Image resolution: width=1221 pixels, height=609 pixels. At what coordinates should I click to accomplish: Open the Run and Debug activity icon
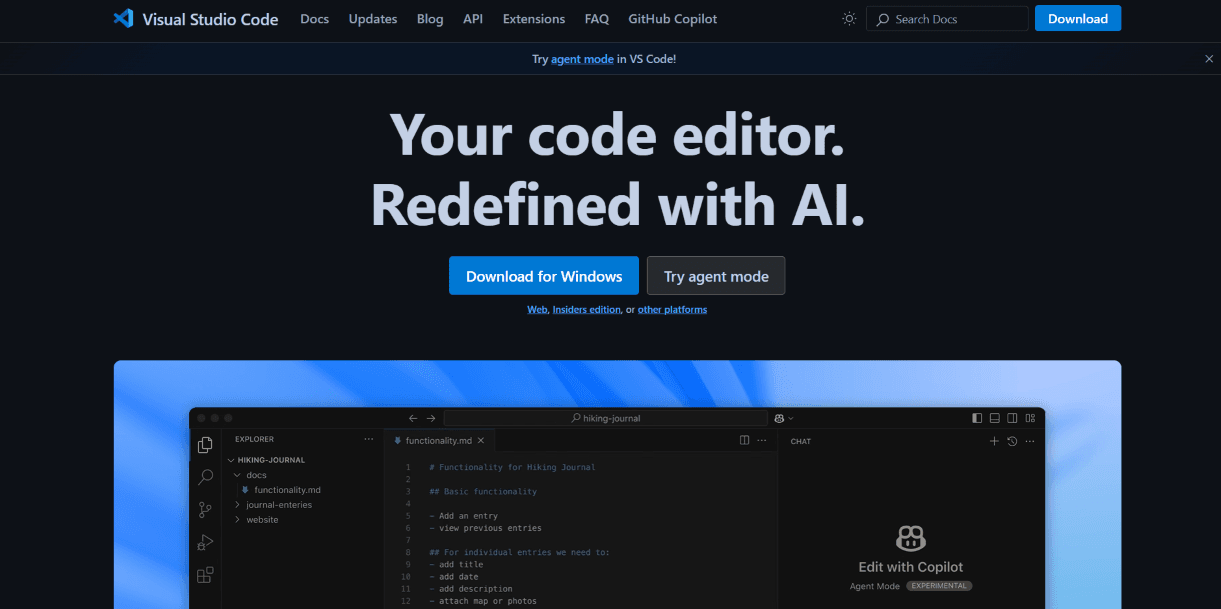pos(205,542)
